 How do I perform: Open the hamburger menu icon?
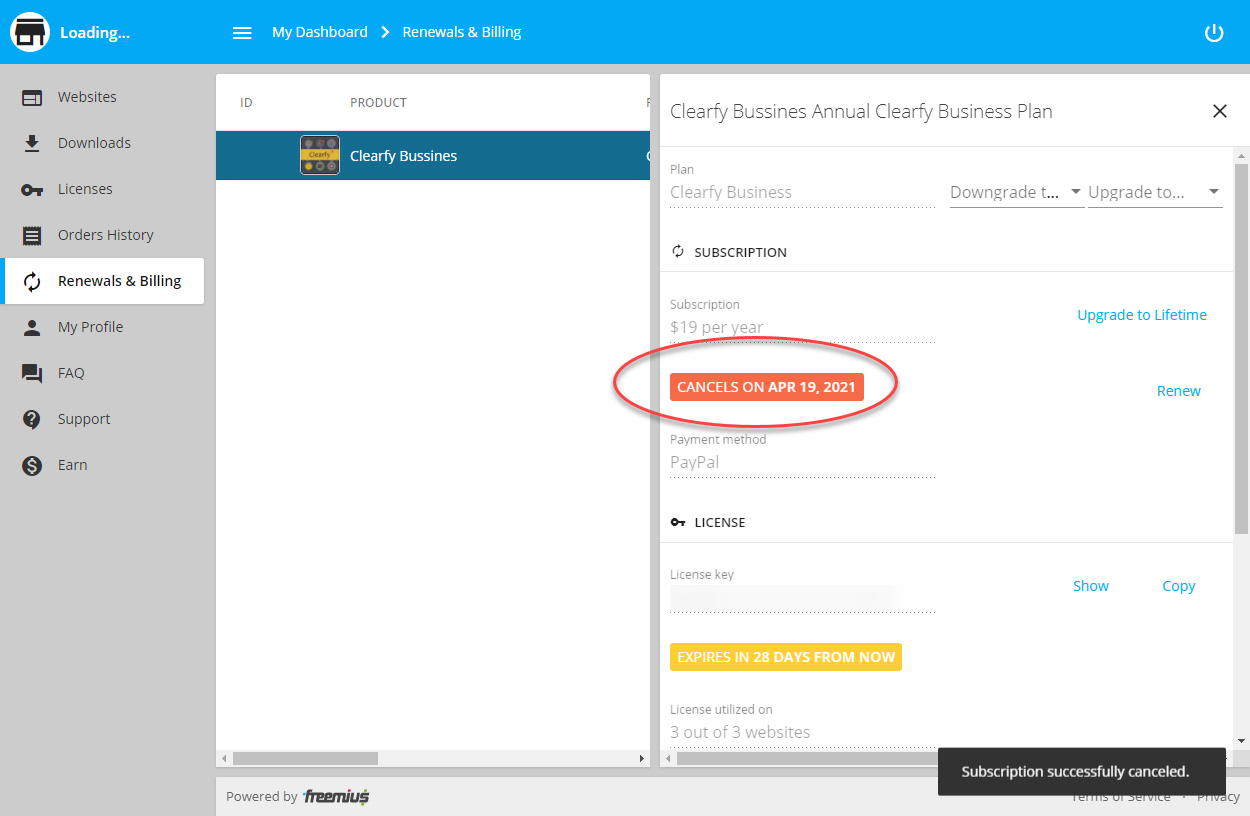pos(242,32)
